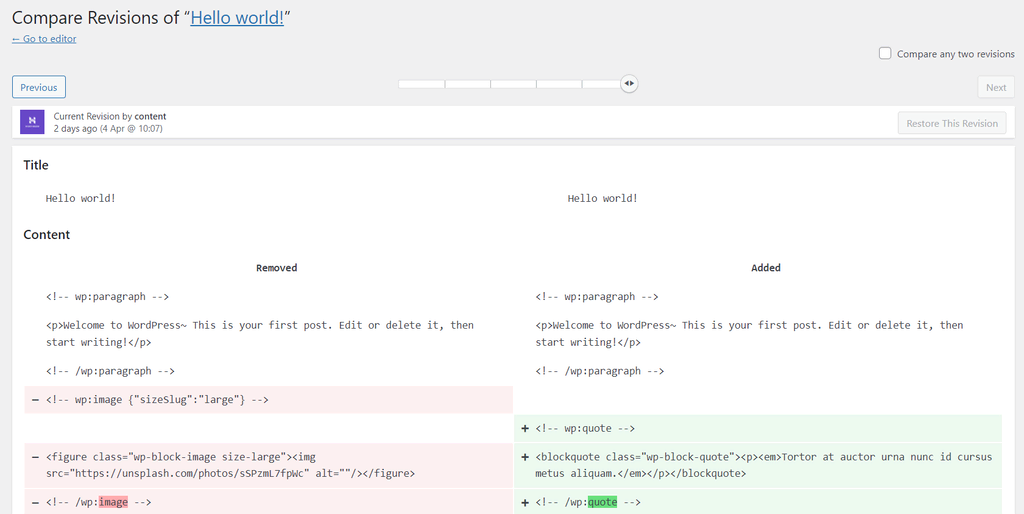Click the middle segment of the revision slider
1024x514 pixels.
(513, 84)
